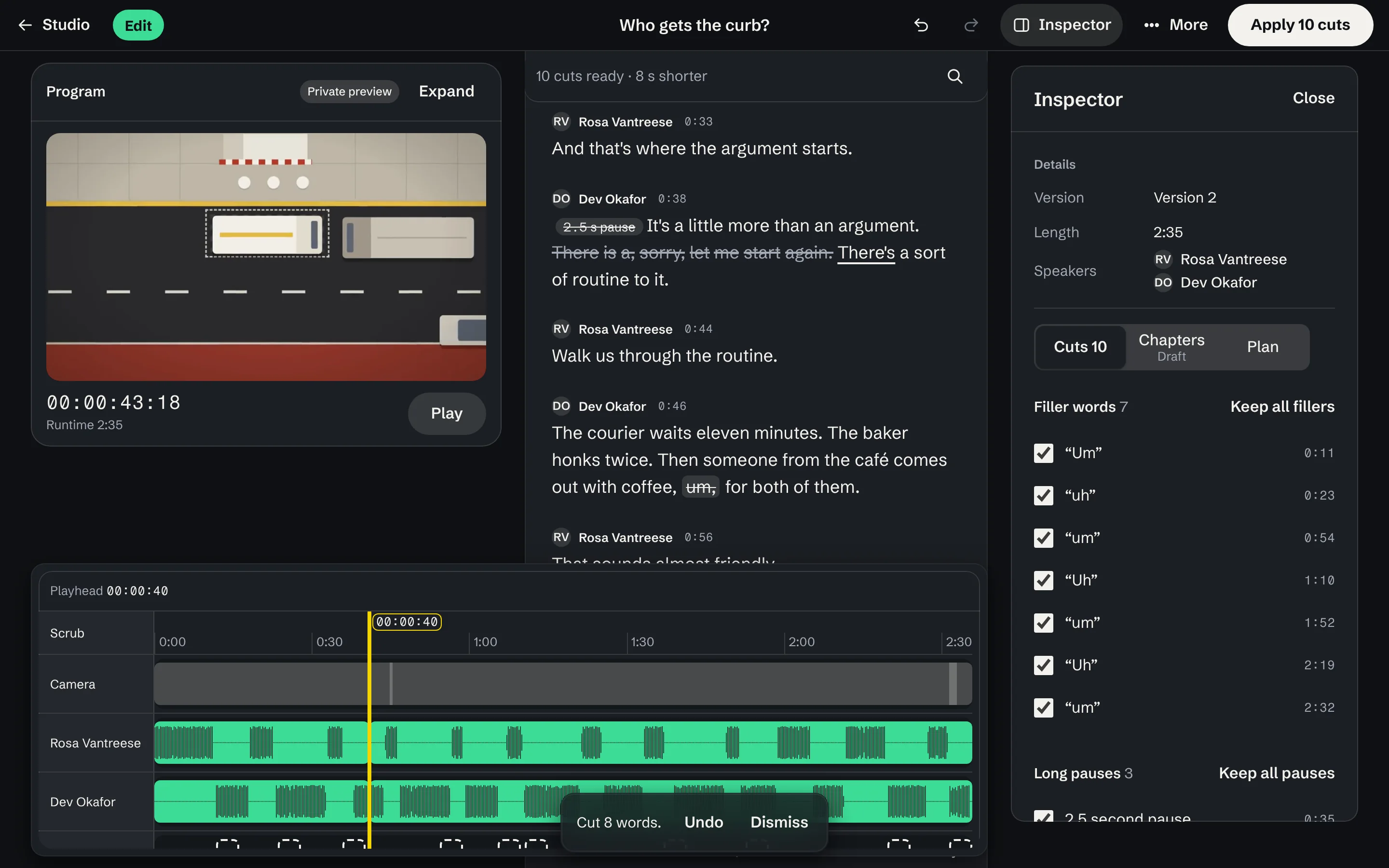1389x868 pixels.
Task: Click Rosa Vantreese RV avatar at 0:33
Action: [561, 122]
